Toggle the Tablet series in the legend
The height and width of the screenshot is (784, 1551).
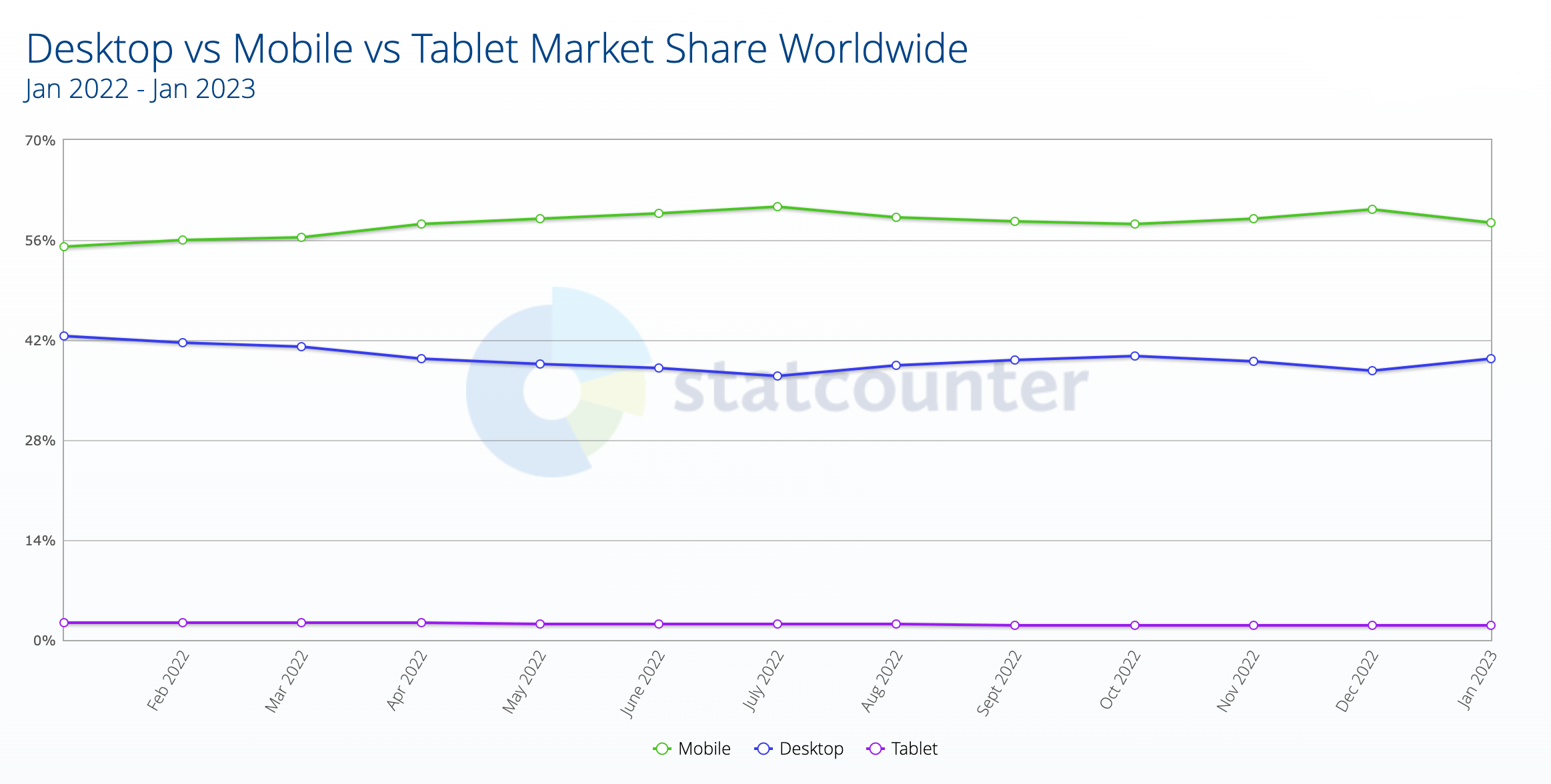tap(914, 749)
